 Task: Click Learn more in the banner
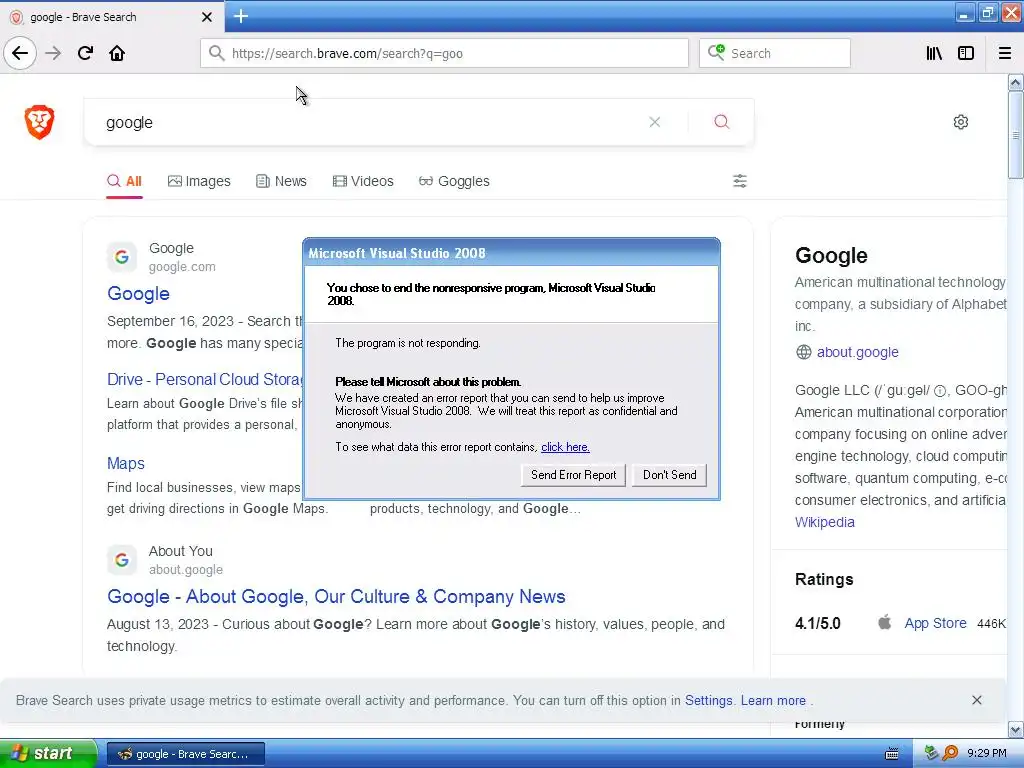pos(773,700)
